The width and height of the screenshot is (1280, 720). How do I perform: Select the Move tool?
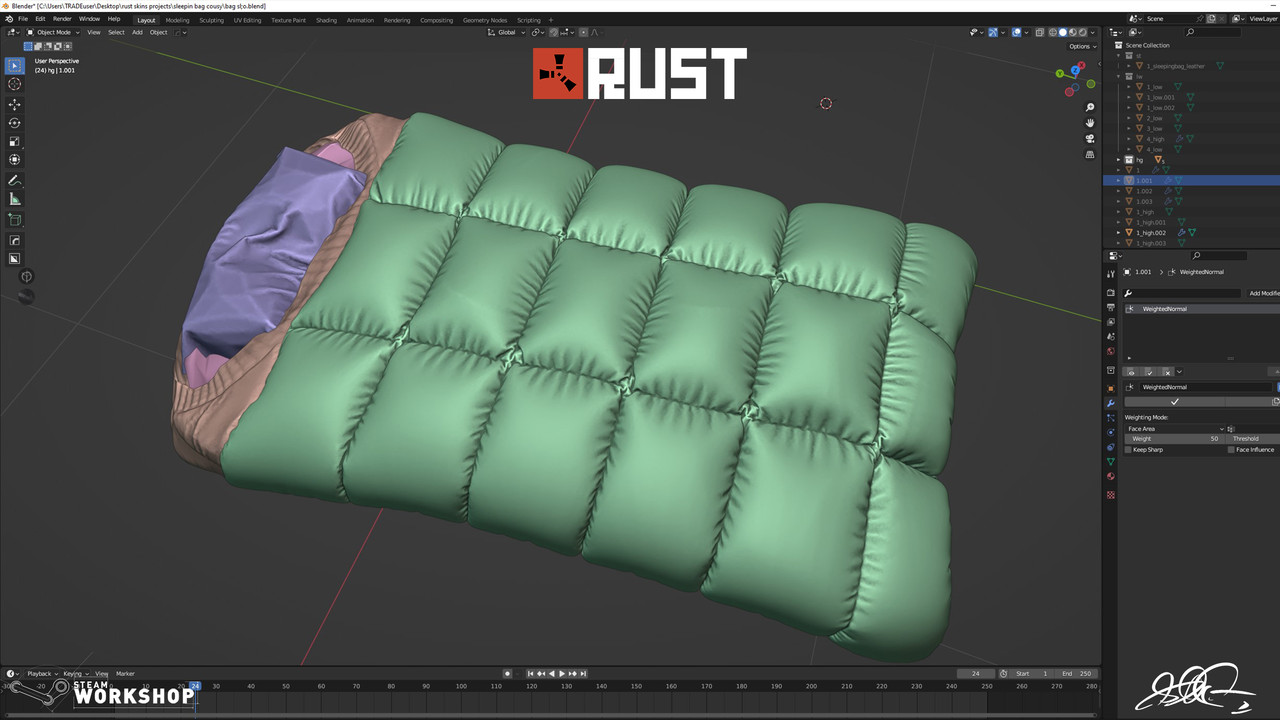click(15, 104)
